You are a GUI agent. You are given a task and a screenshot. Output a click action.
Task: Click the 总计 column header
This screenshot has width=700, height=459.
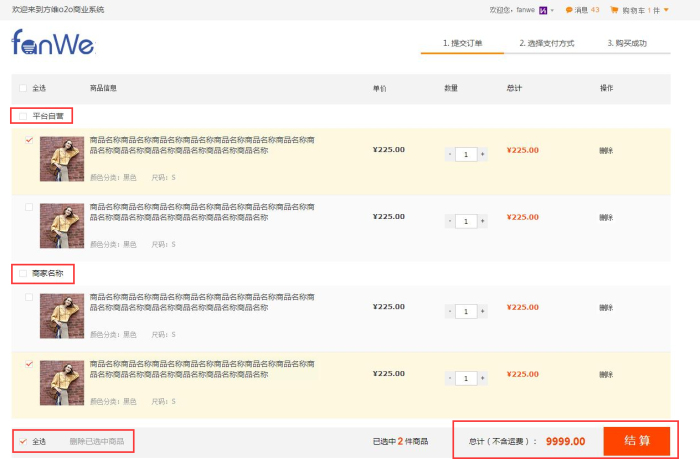[514, 88]
